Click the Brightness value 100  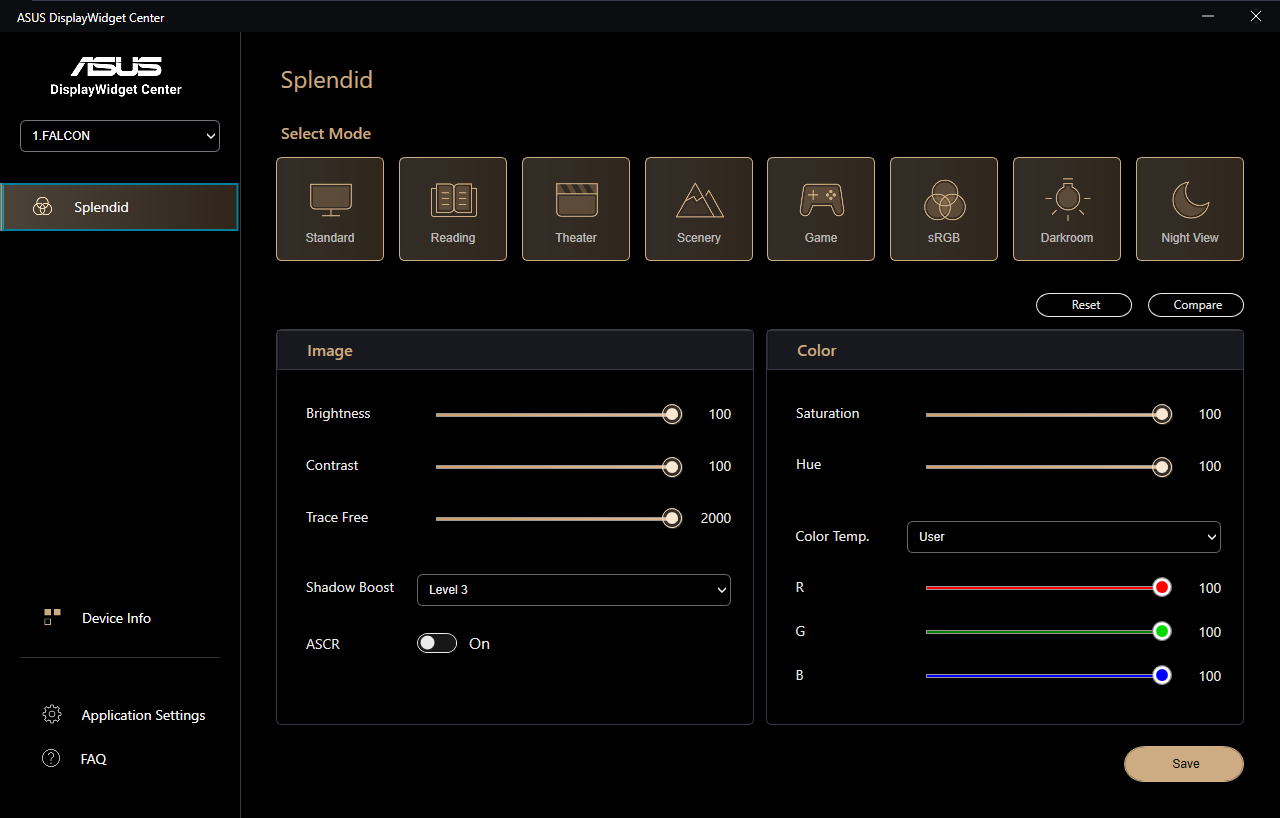point(720,414)
